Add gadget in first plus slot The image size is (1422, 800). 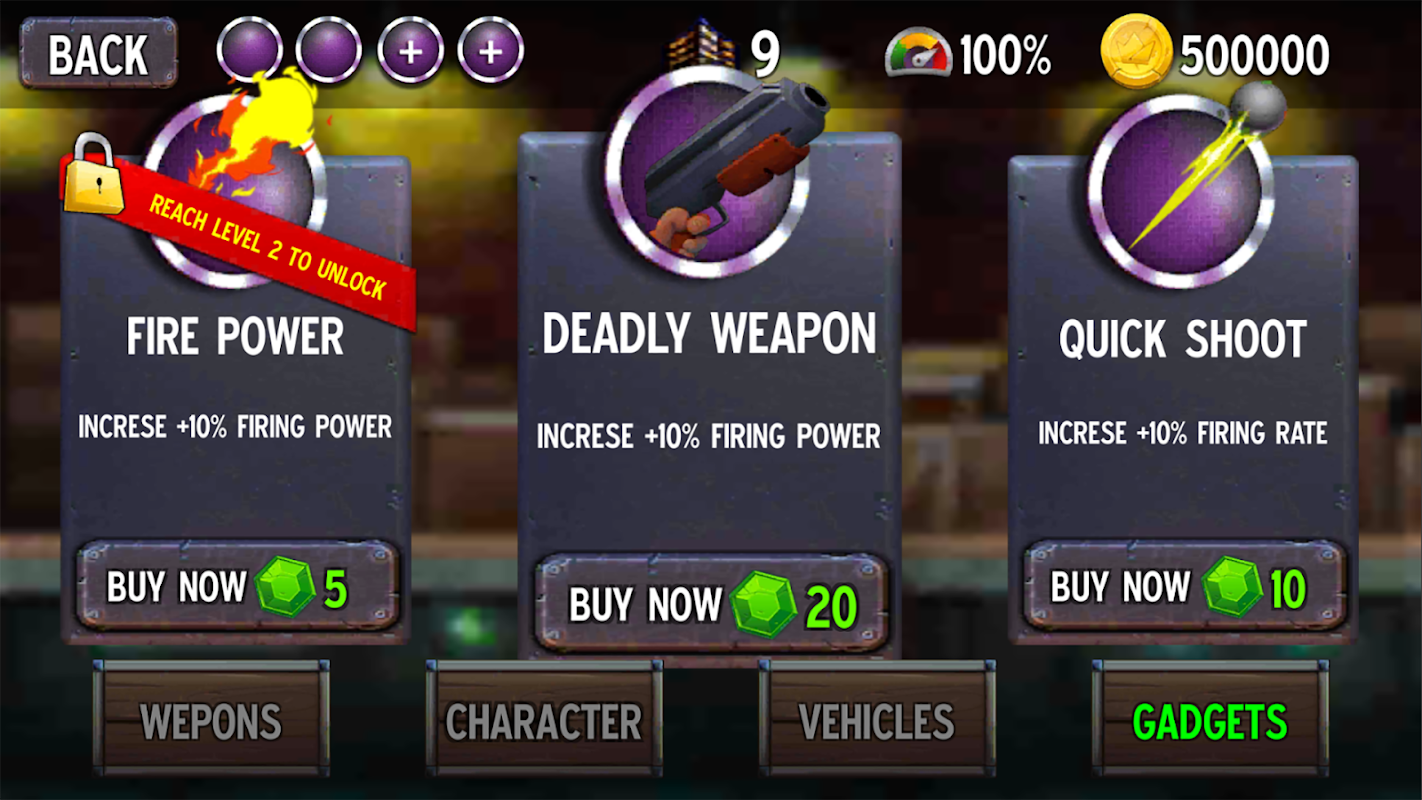(x=410, y=49)
